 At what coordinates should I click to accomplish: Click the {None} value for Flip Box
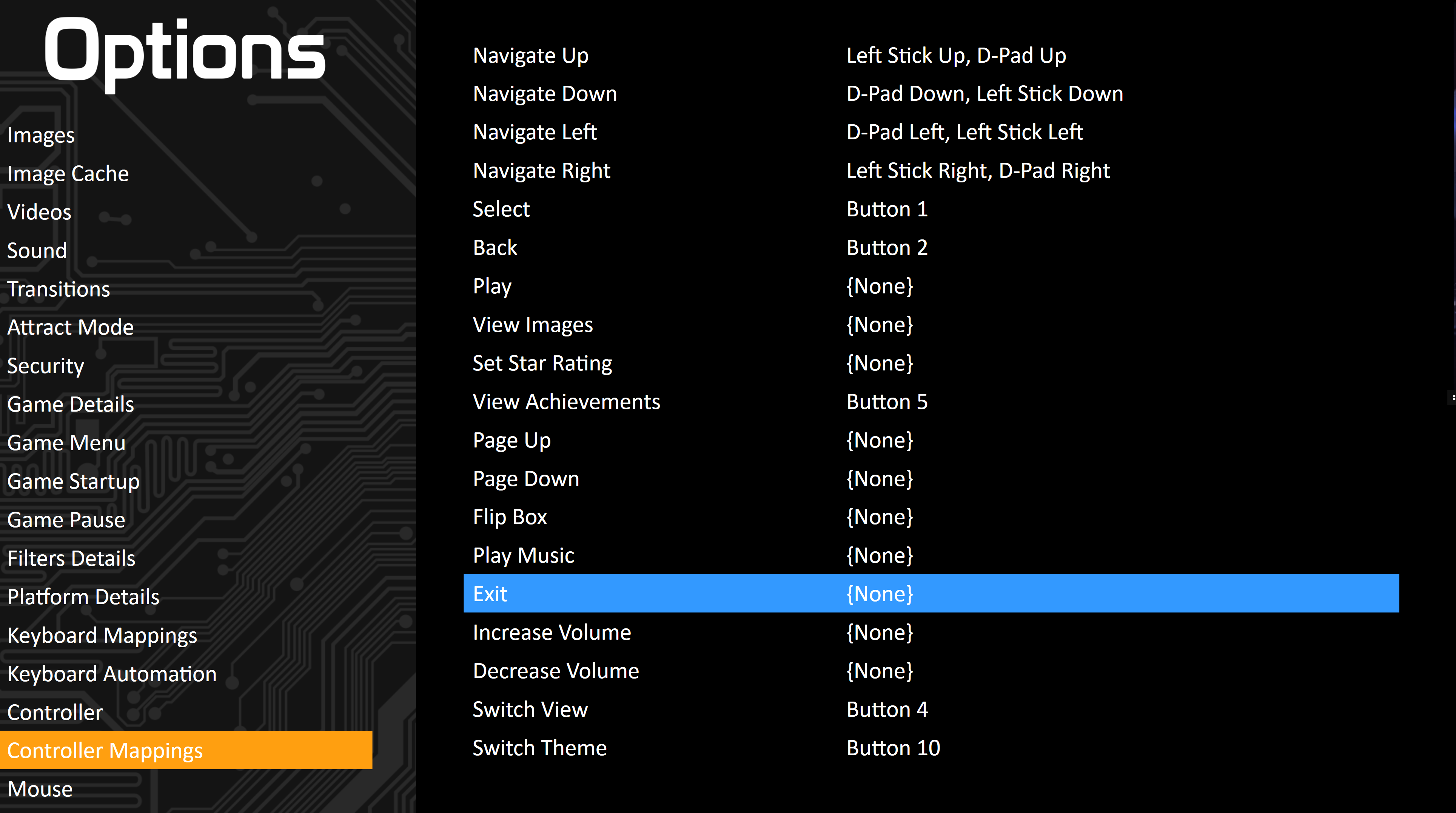click(x=880, y=517)
